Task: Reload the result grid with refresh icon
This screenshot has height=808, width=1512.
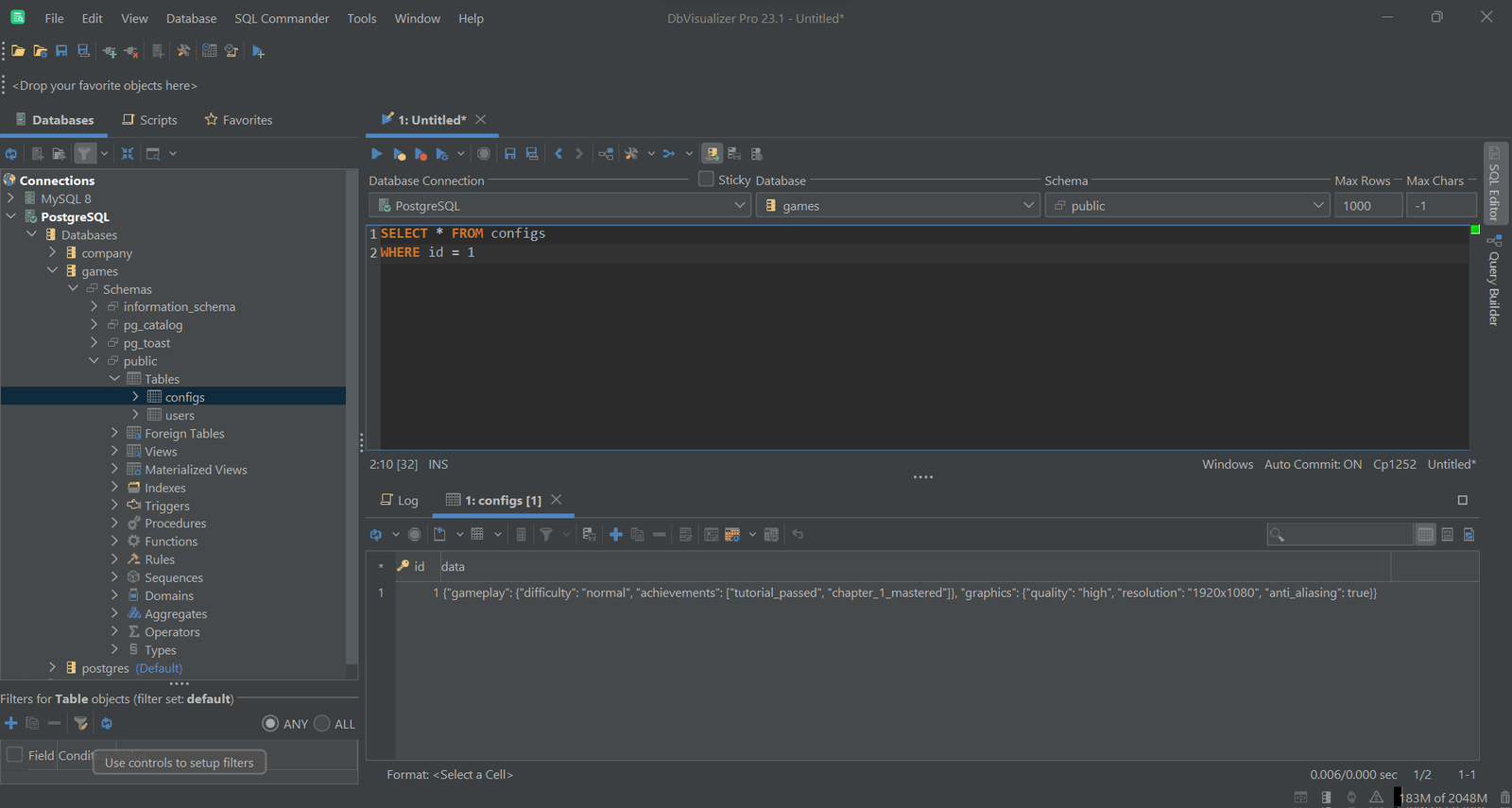Action: (x=376, y=534)
